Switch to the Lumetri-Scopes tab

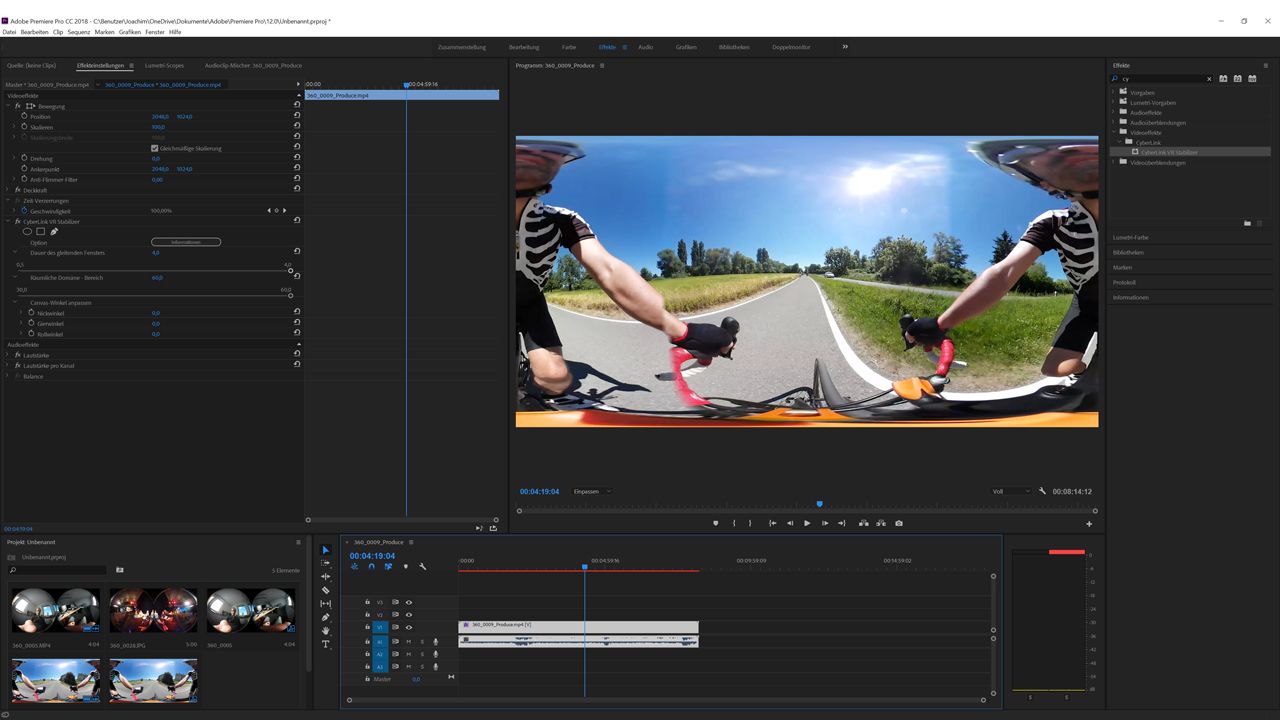pyautogui.click(x=164, y=66)
